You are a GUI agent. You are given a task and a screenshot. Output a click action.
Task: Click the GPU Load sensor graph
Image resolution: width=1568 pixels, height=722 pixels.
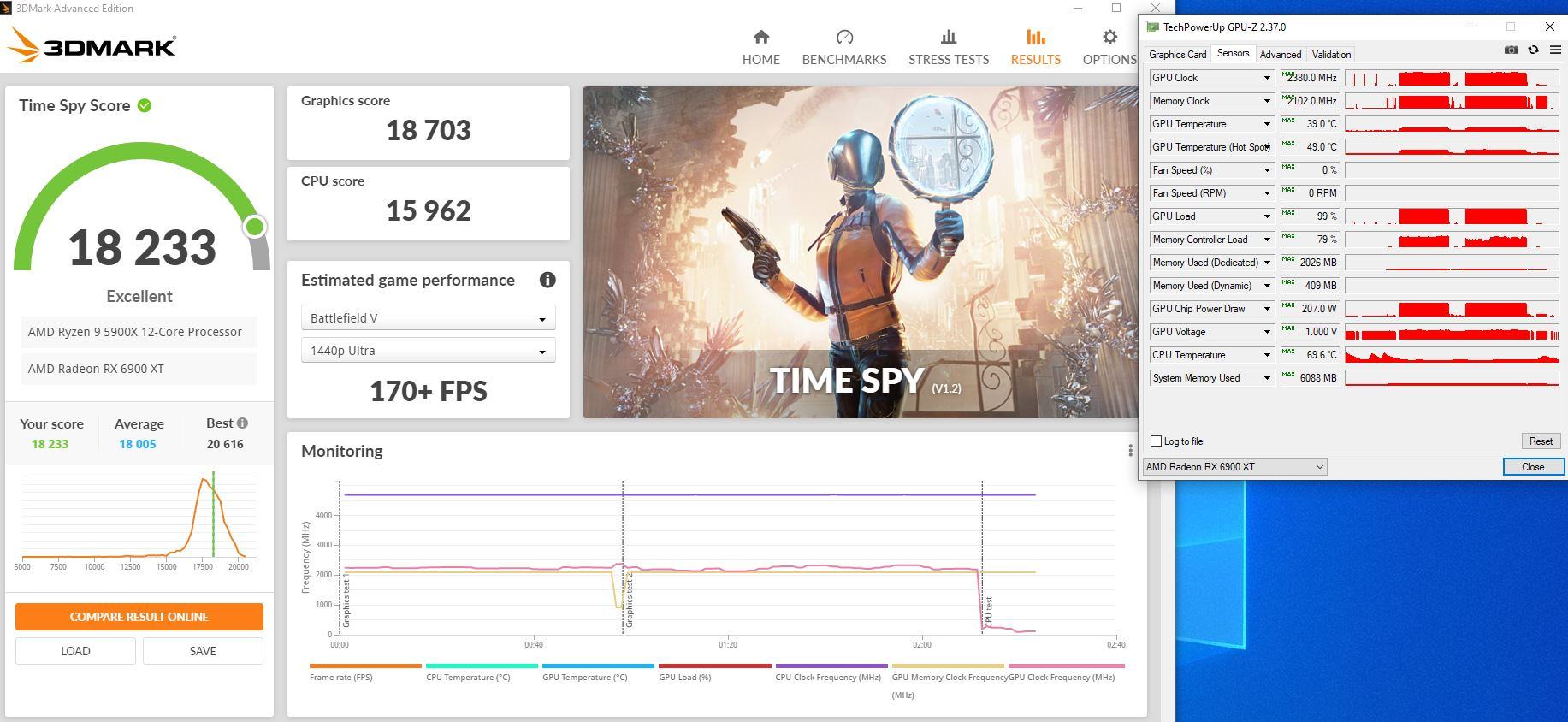1452,216
